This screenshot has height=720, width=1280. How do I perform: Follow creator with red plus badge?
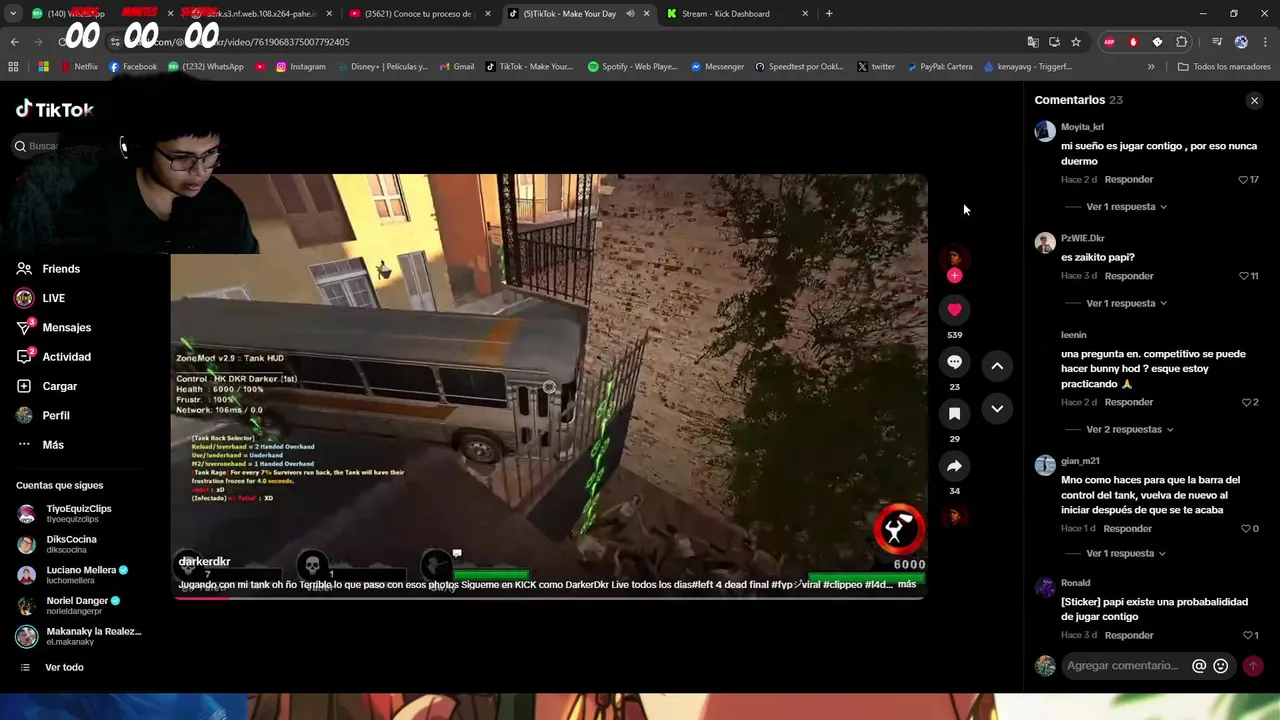click(954, 275)
